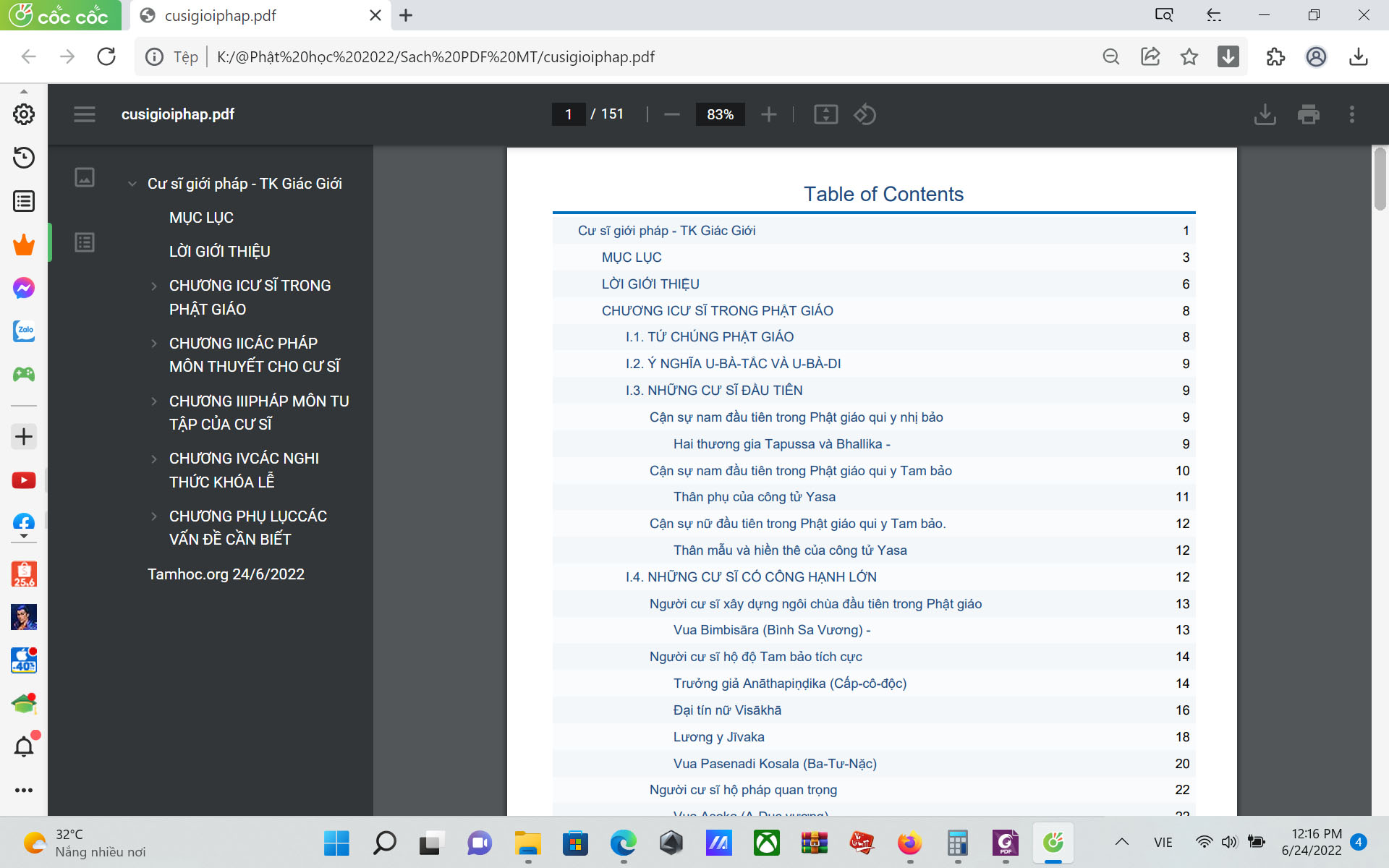This screenshot has width=1389, height=868.
Task: Open Zalo in the sidebar
Action: click(24, 331)
